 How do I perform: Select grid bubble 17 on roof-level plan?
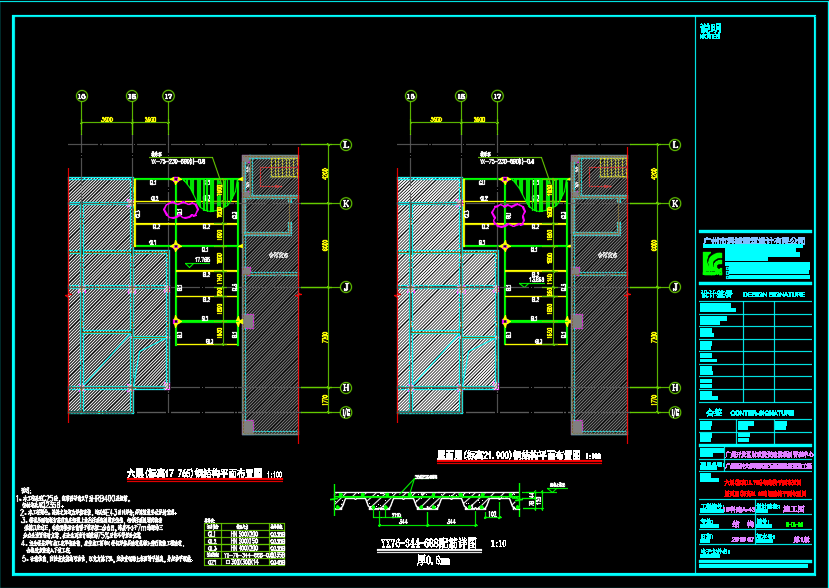click(497, 96)
